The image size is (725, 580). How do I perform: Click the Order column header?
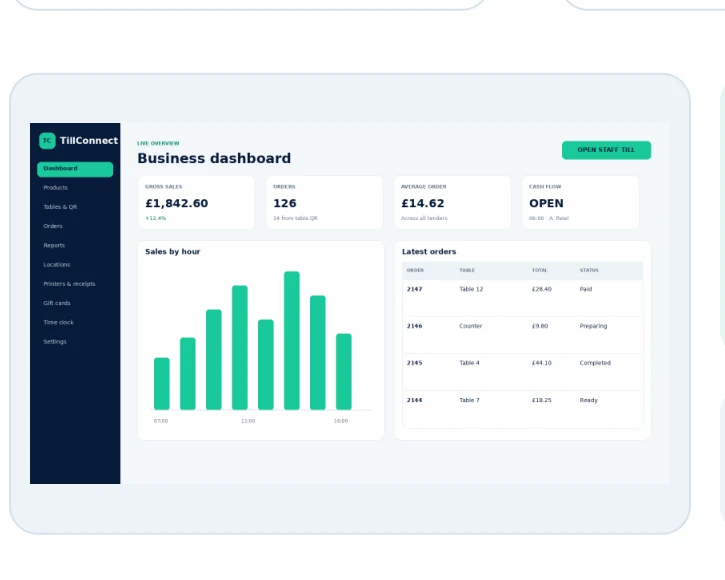[415, 270]
